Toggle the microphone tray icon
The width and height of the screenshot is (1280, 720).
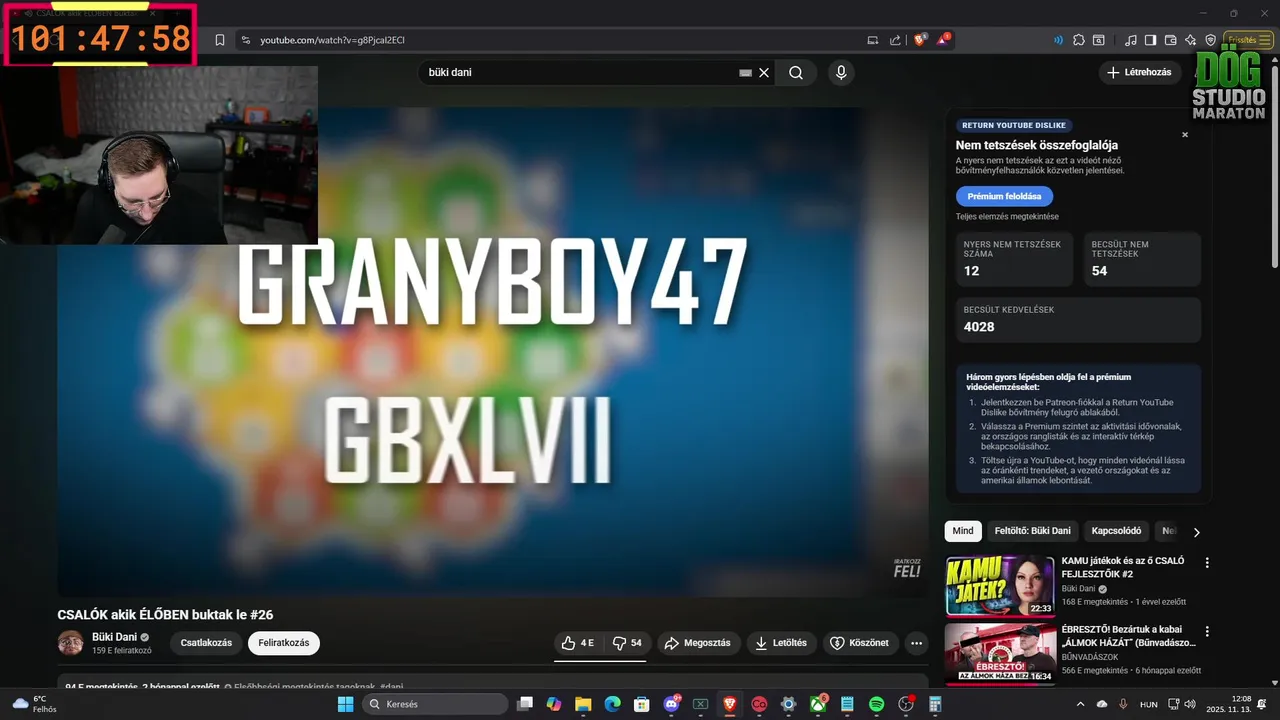tap(1123, 704)
